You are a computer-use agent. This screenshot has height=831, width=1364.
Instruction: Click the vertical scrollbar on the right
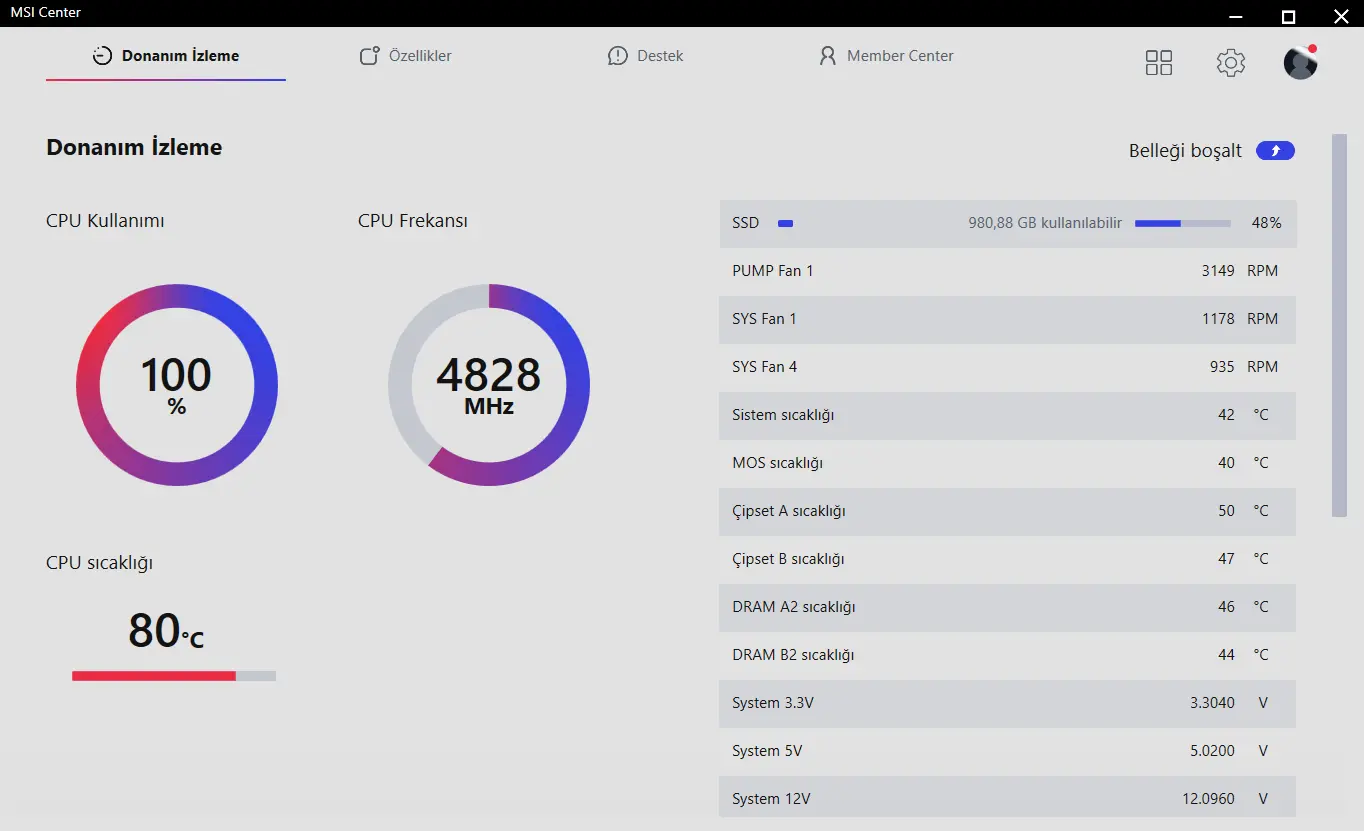tap(1340, 325)
